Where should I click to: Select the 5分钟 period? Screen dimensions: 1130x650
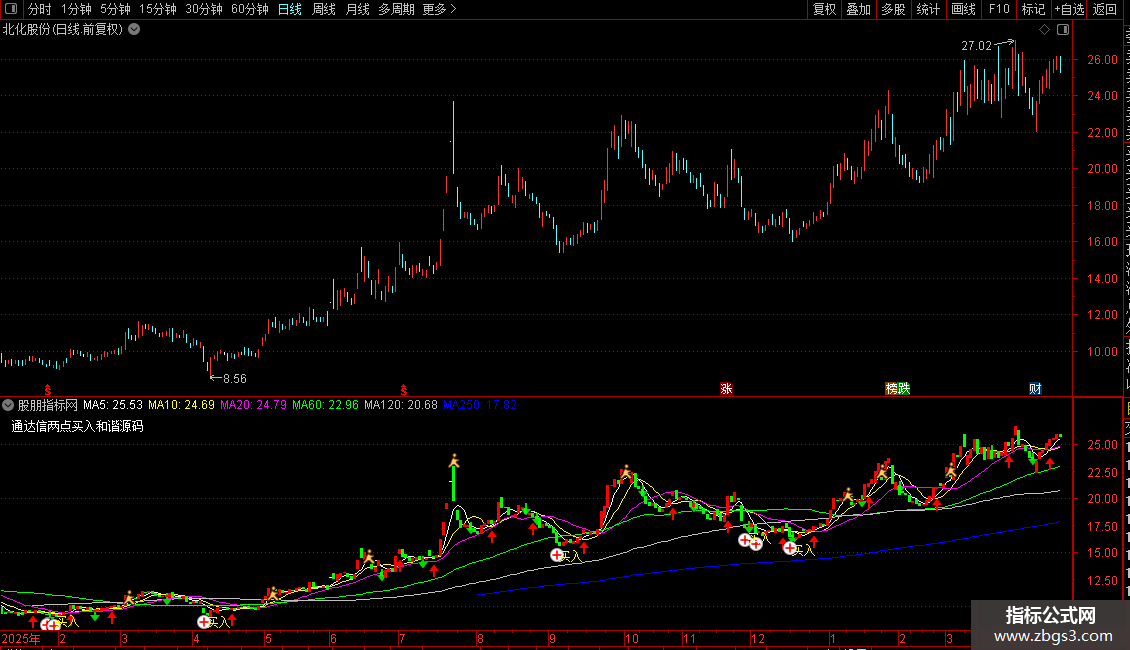115,9
